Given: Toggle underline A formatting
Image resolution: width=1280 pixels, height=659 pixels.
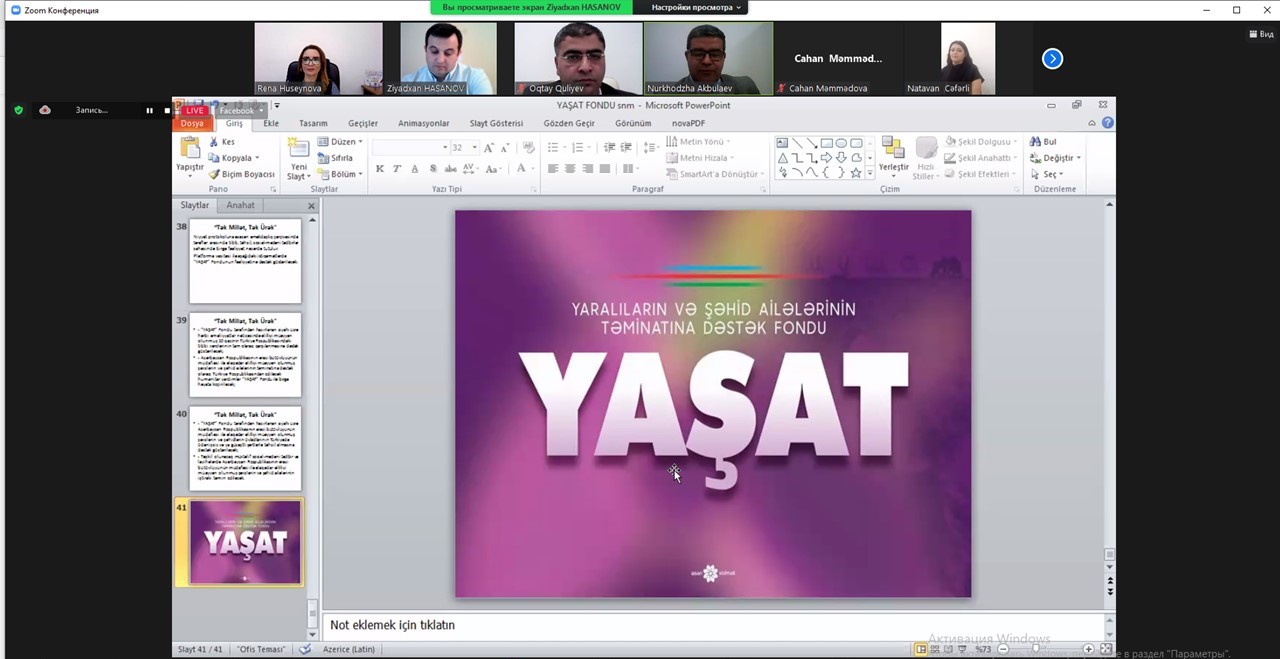Looking at the screenshot, I should click(415, 169).
